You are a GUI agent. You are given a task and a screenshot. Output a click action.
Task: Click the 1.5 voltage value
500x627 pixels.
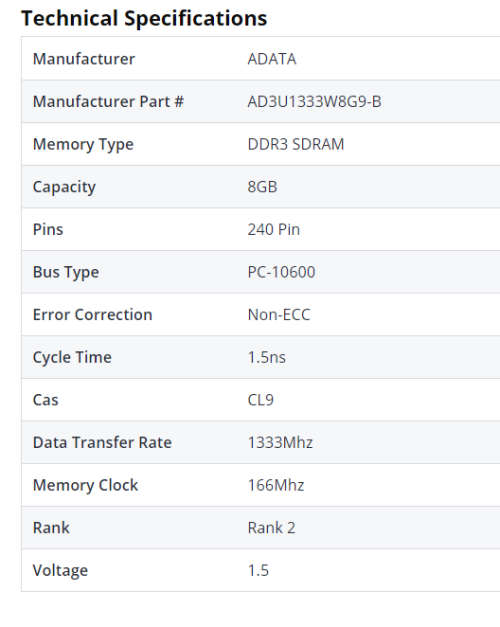(258, 570)
